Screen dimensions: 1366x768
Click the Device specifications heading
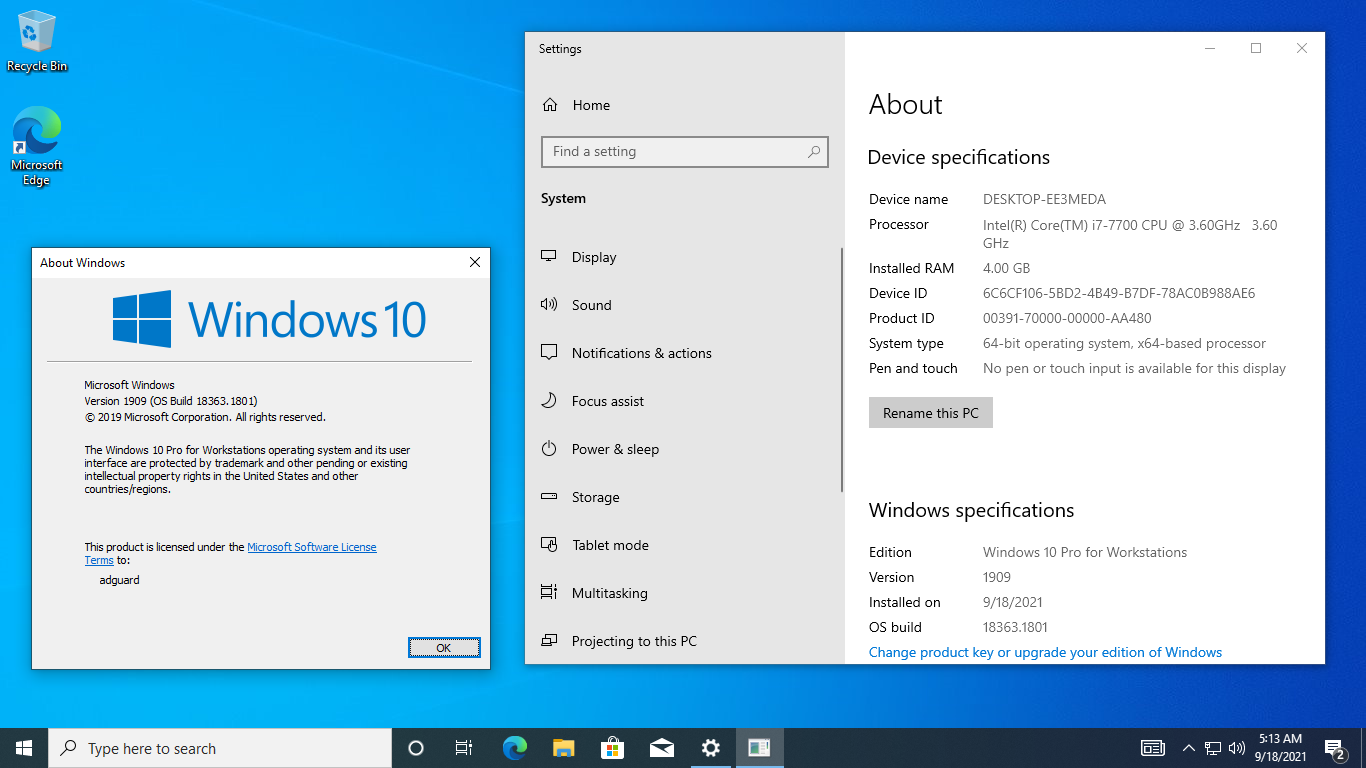point(958,157)
